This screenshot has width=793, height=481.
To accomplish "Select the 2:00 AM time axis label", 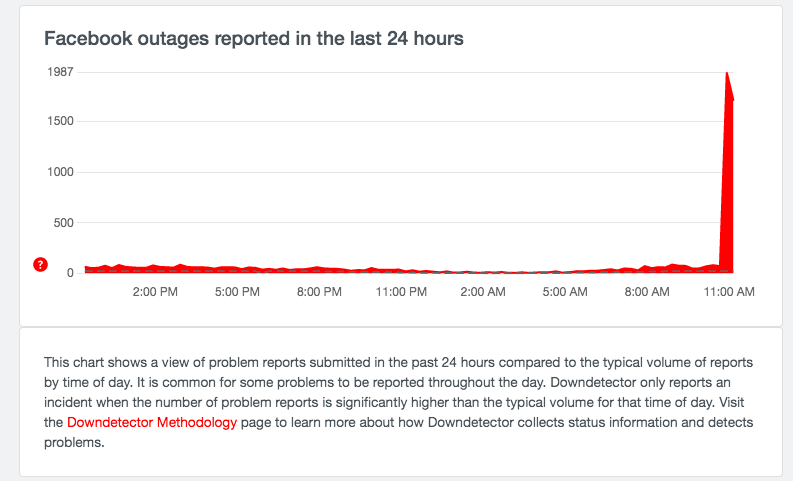I will coord(484,292).
